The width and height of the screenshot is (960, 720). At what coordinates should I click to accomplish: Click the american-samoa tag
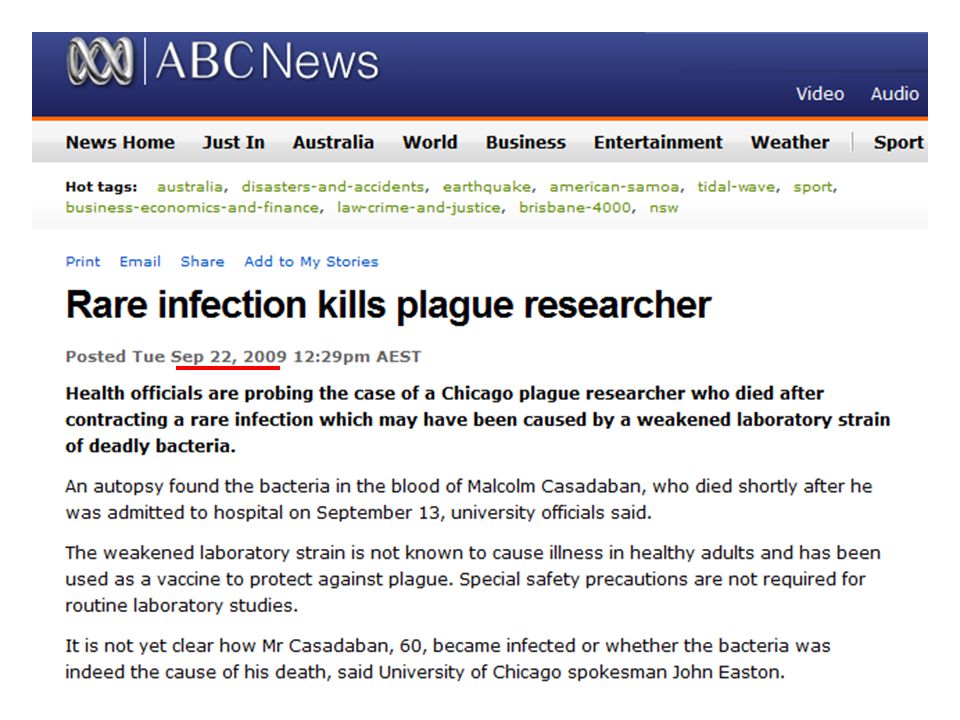click(x=614, y=187)
